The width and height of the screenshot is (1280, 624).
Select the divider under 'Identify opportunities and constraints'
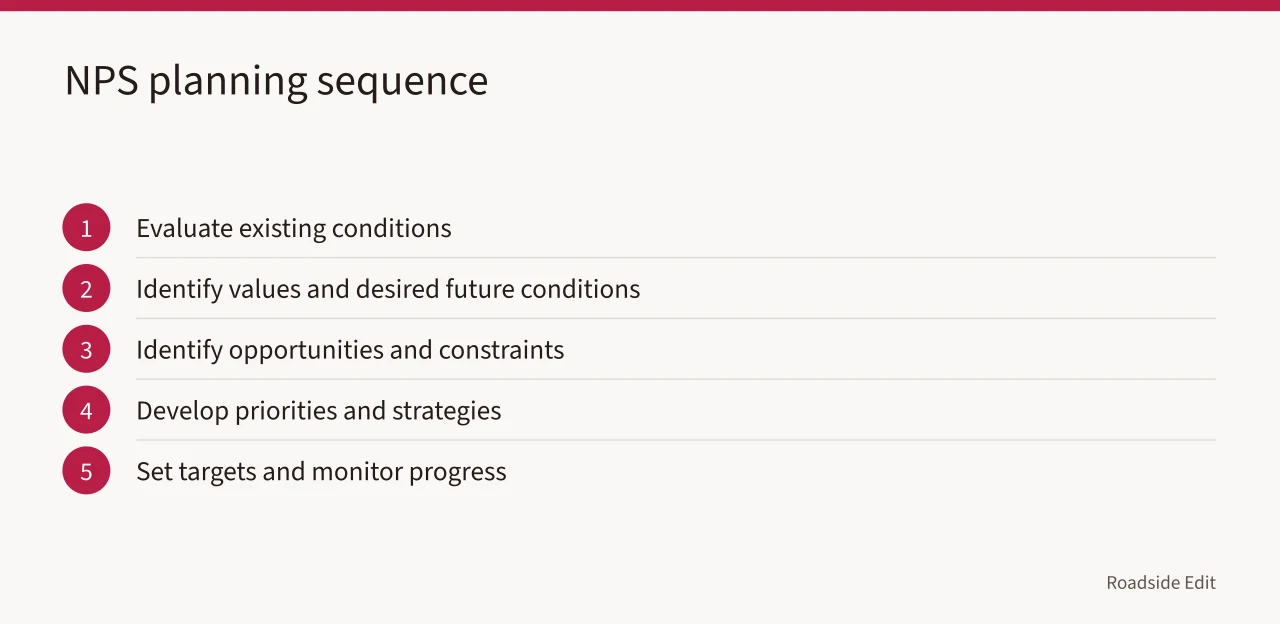click(676, 379)
